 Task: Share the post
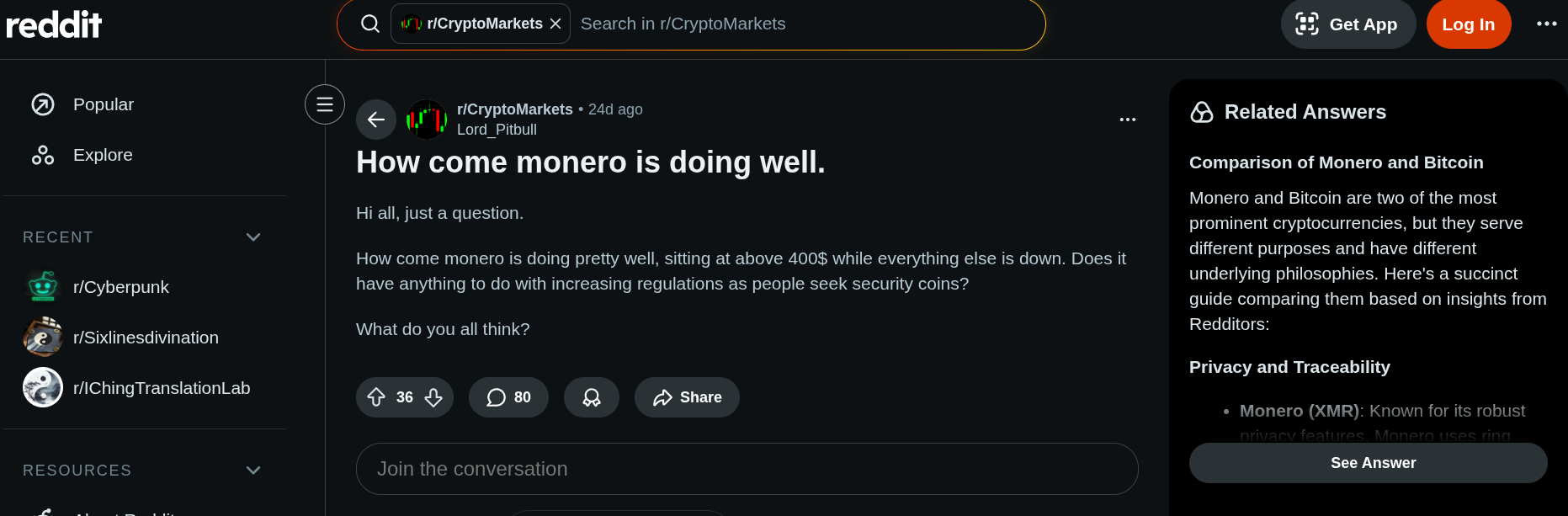(687, 397)
